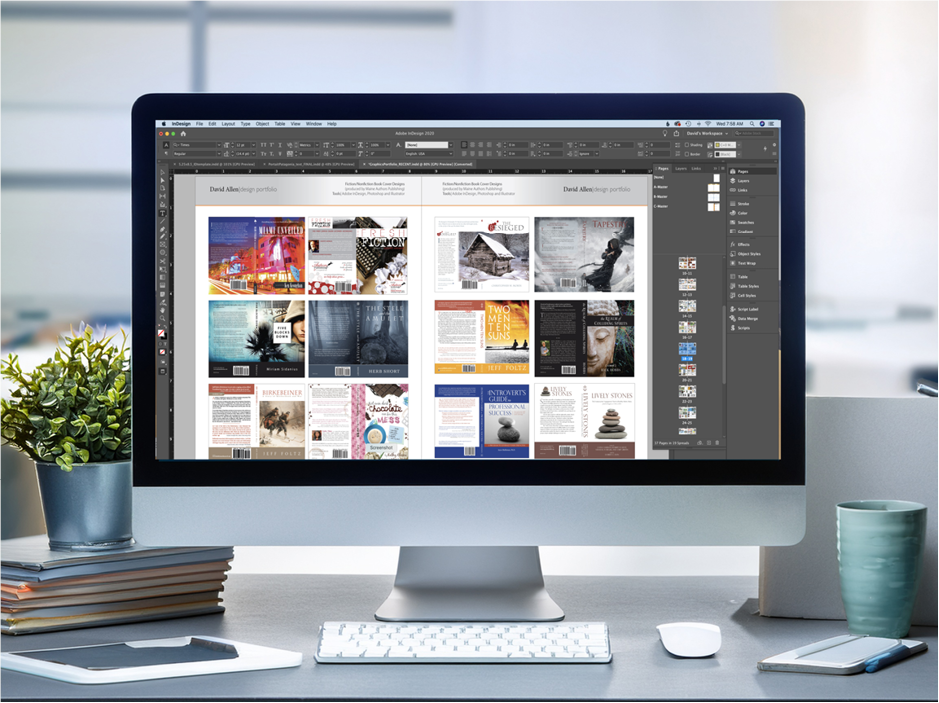The height and width of the screenshot is (703, 939).
Task: Open the Object menu
Action: click(262, 124)
